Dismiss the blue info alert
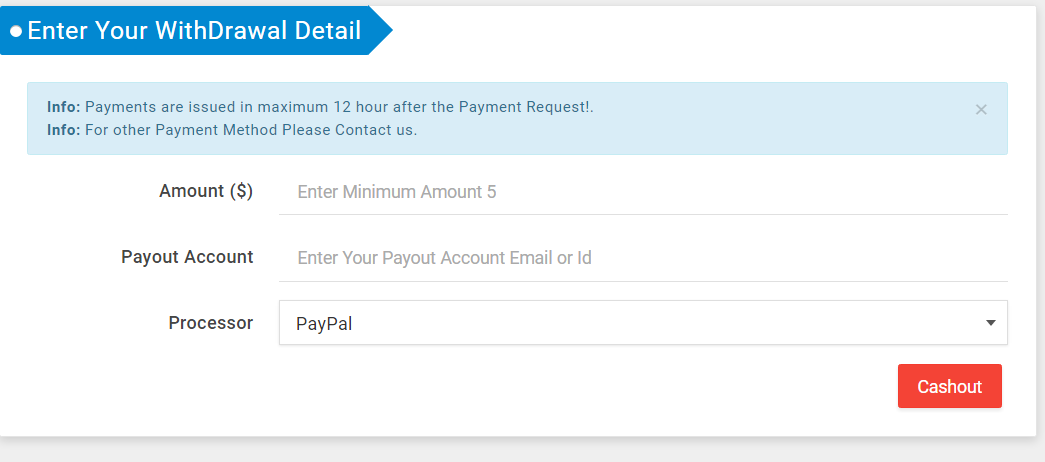Image resolution: width=1045 pixels, height=462 pixels. [x=981, y=110]
